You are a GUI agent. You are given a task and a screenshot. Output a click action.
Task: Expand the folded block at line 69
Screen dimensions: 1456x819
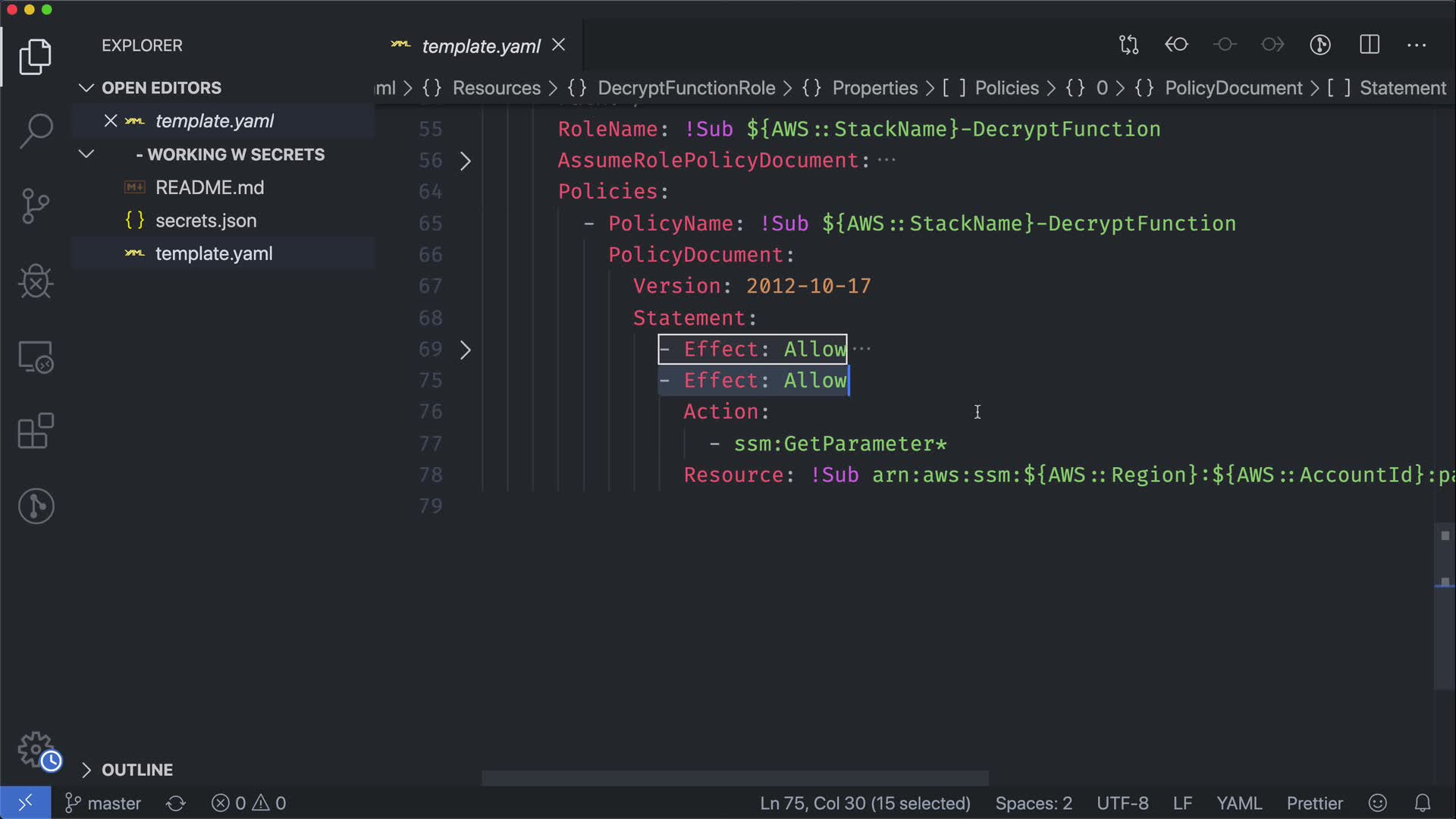[466, 350]
